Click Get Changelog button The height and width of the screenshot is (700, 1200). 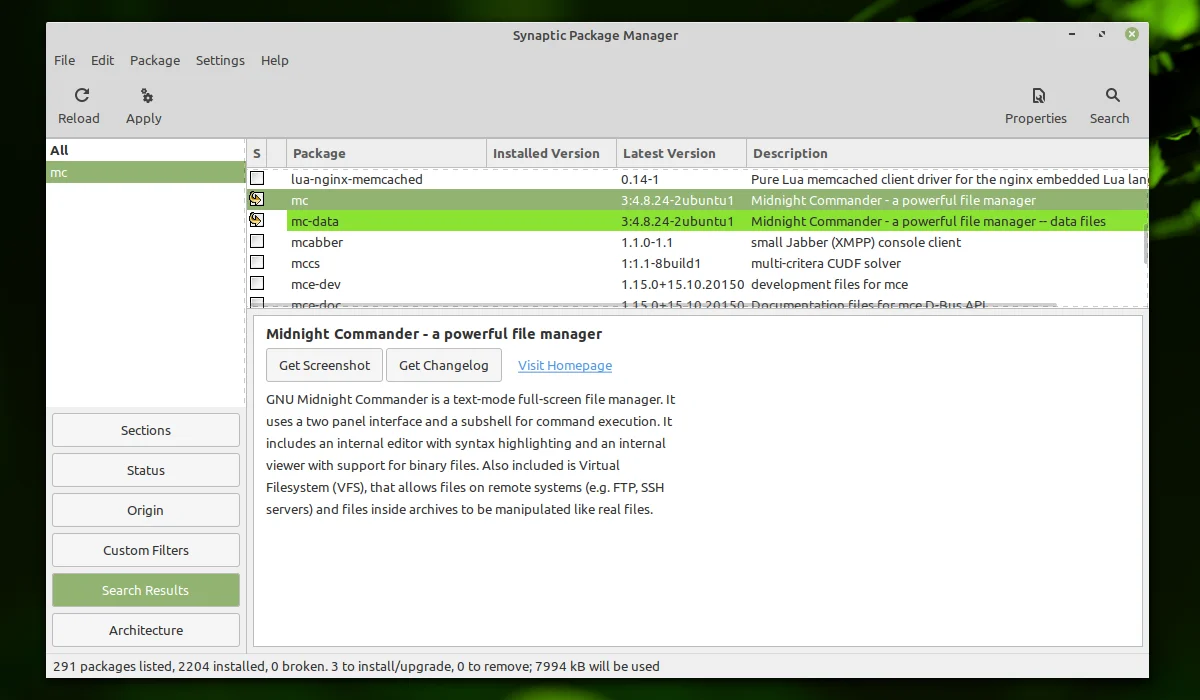tap(444, 365)
